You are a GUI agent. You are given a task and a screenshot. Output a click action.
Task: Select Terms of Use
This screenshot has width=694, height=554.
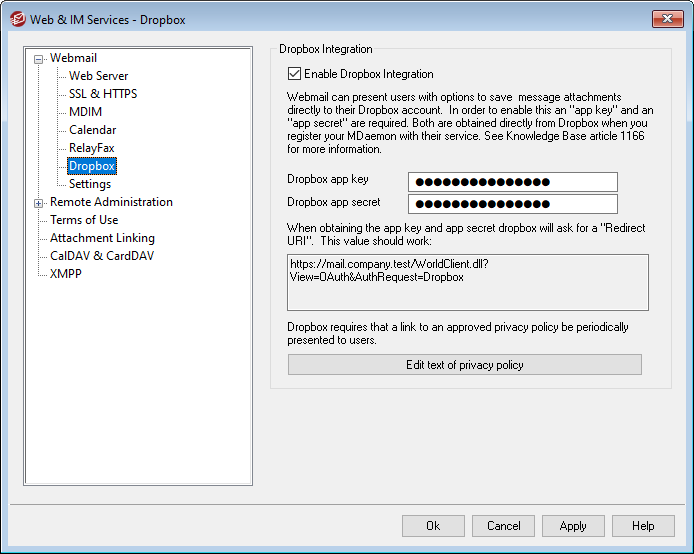click(84, 220)
